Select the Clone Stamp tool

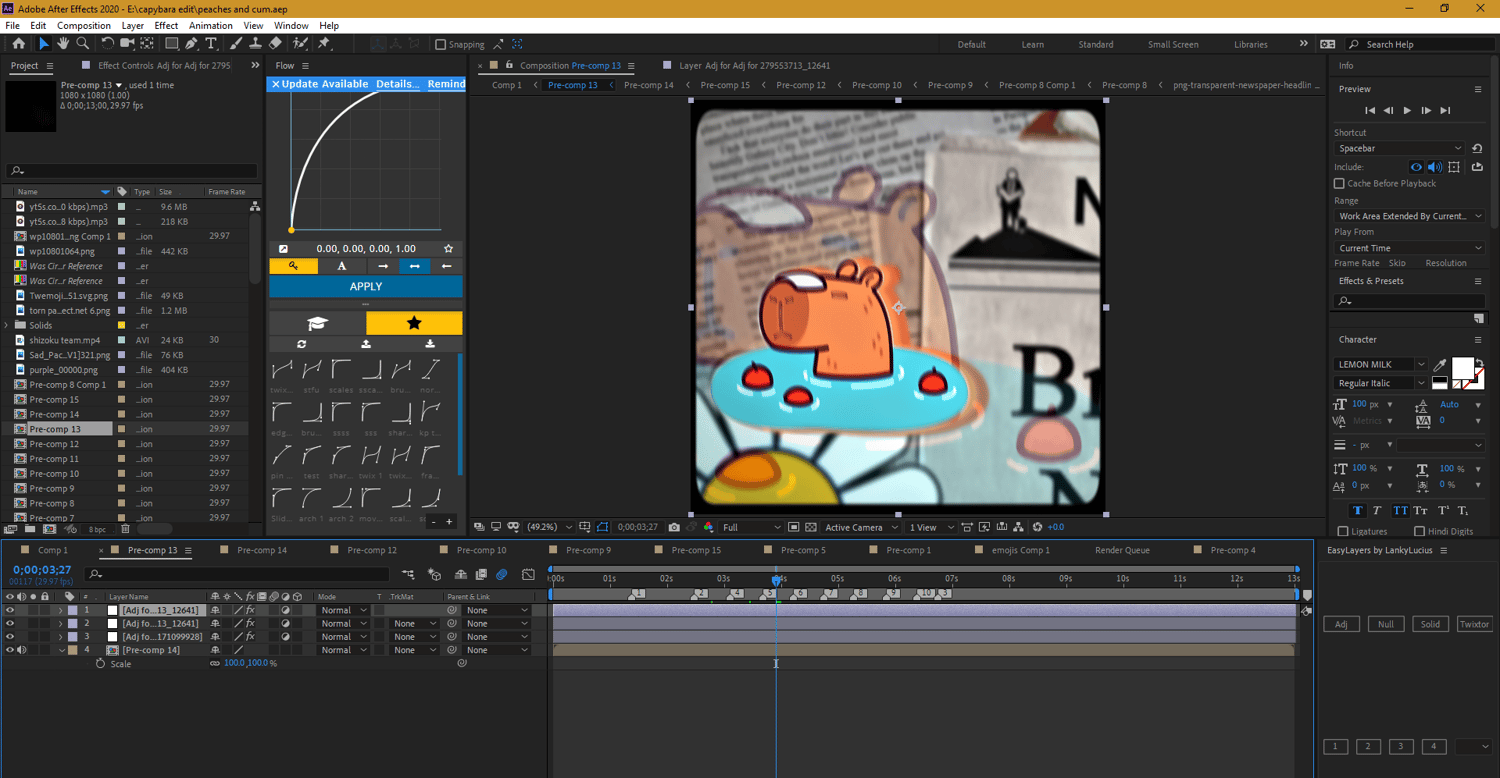coord(255,44)
